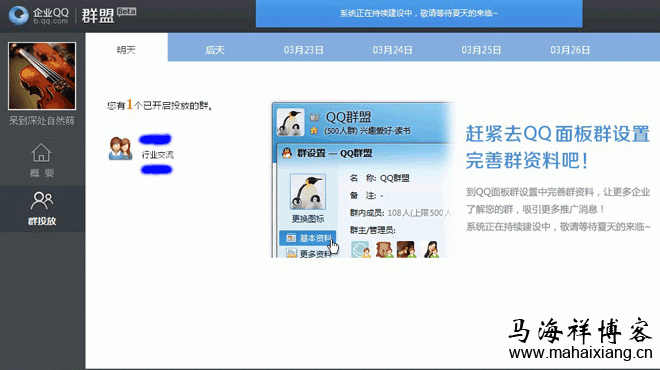The height and width of the screenshot is (370, 660).
Task: Click the heading 赶紧去QQ面板群设置
Action: click(558, 134)
